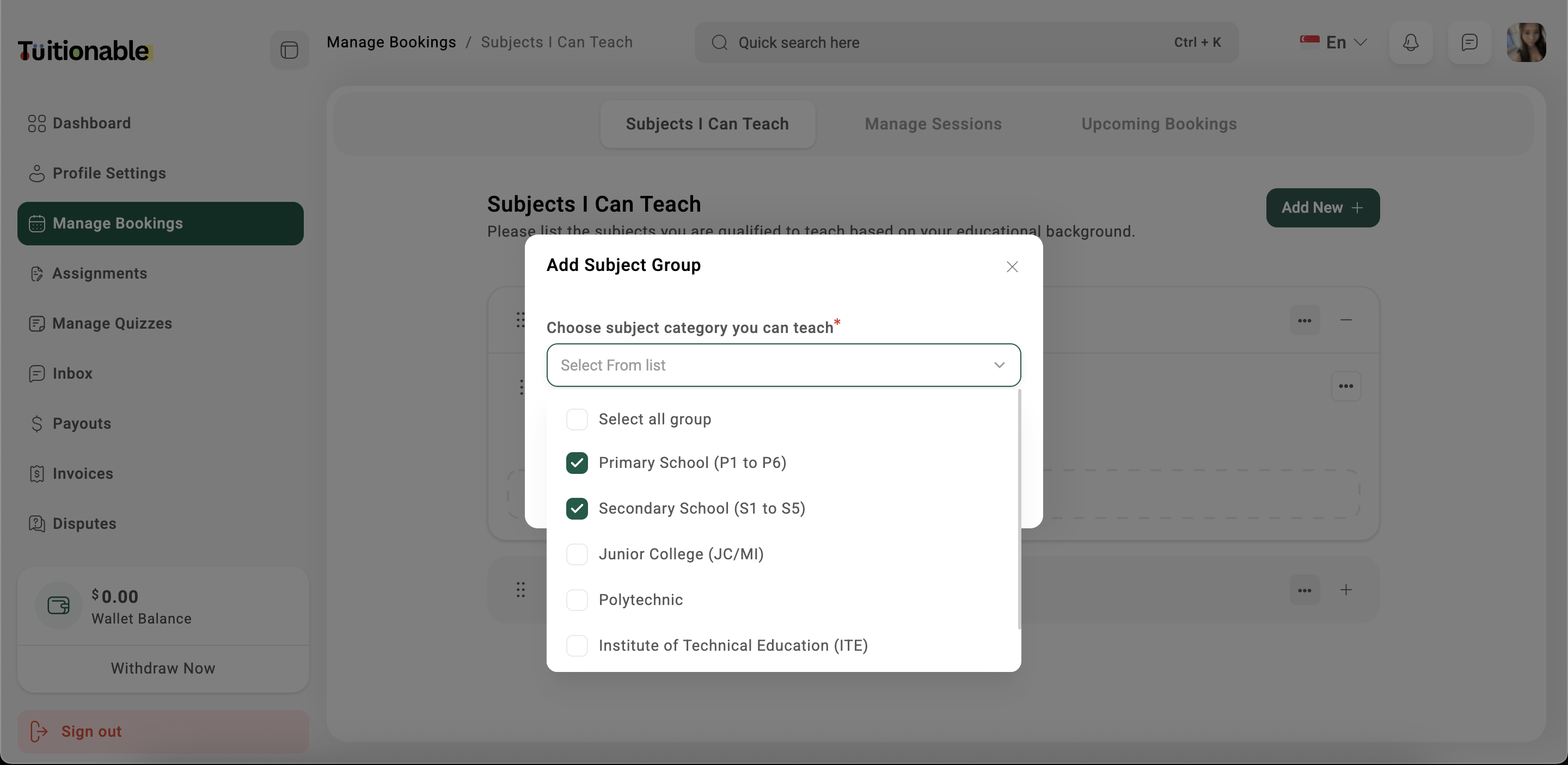Open Dashboard from the sidebar
The height and width of the screenshot is (765, 1568).
coord(91,124)
